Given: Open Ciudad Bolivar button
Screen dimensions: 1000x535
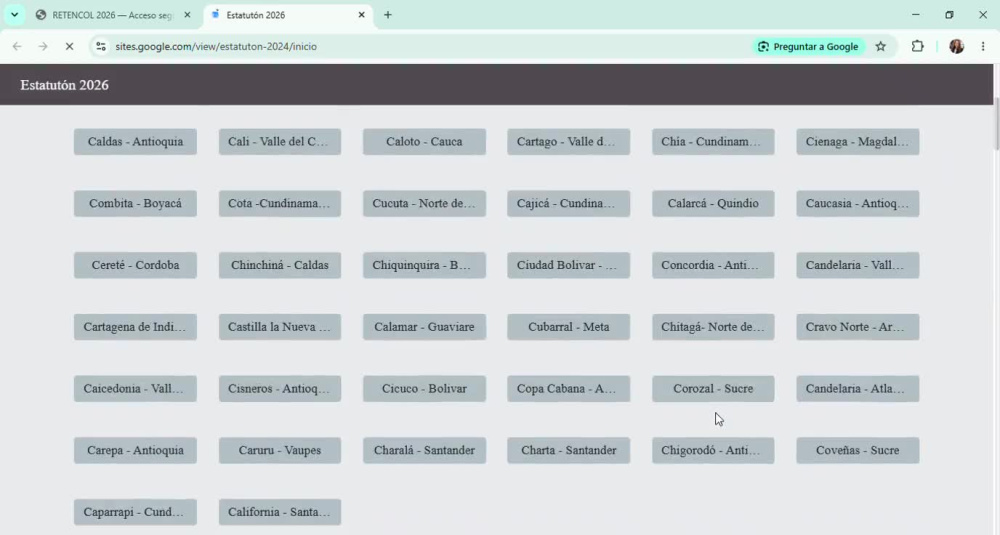Looking at the screenshot, I should click(x=569, y=265).
